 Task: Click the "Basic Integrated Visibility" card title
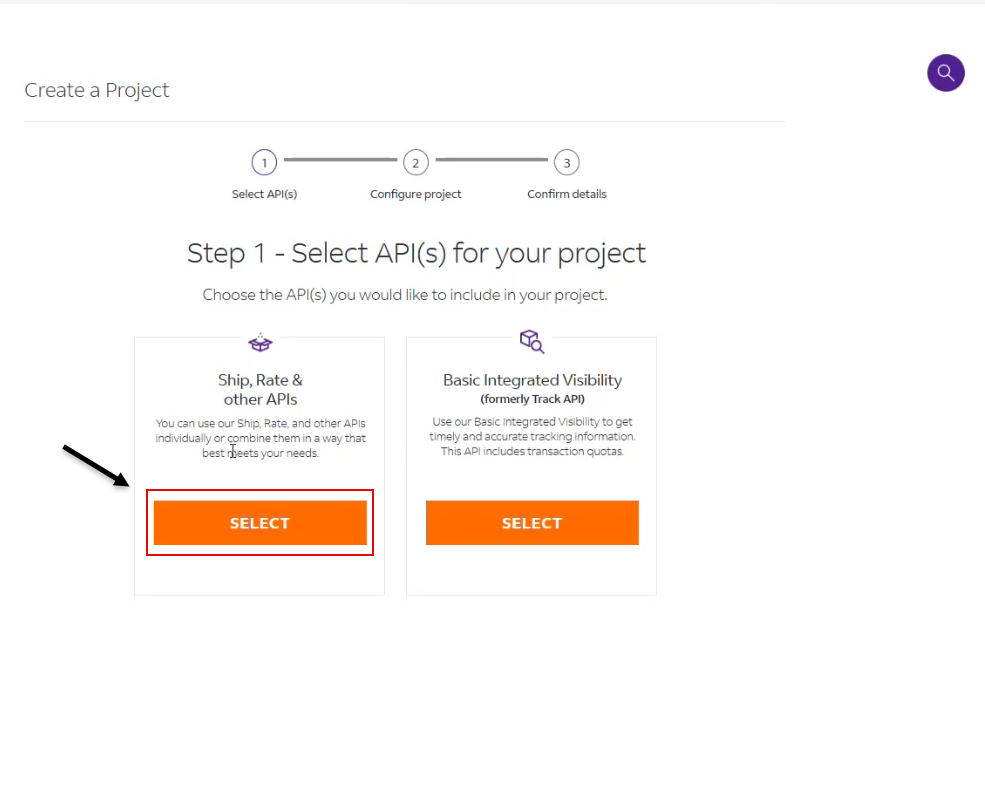click(x=532, y=380)
